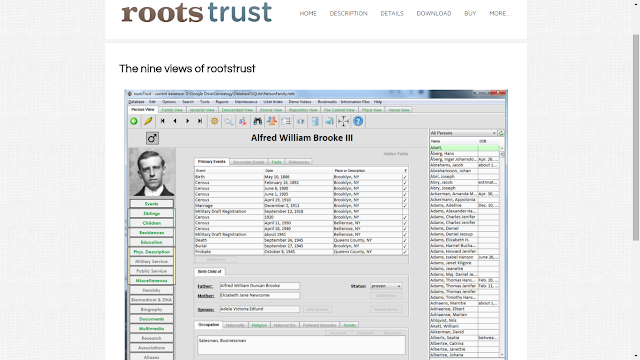
Task: Select Abrahams, Jacob in persons list
Action: click(x=464, y=165)
